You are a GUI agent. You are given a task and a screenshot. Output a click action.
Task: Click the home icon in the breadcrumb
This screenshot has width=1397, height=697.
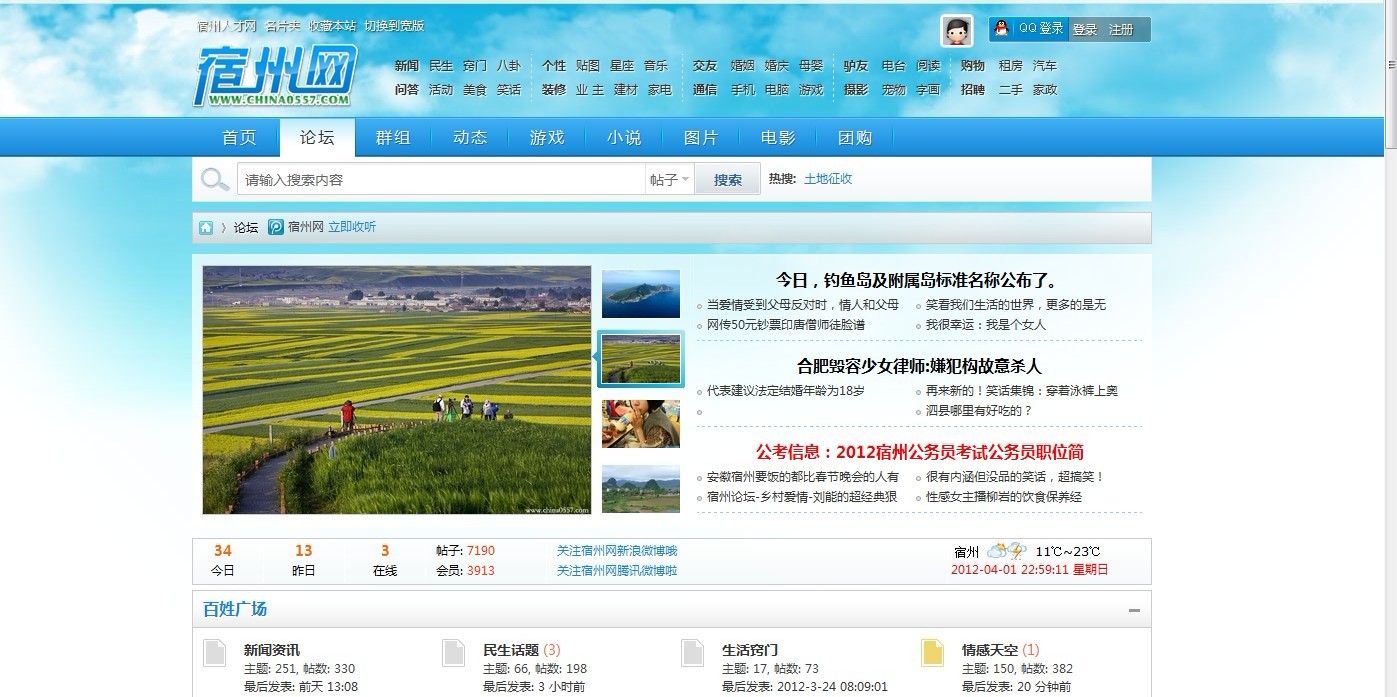point(206,228)
